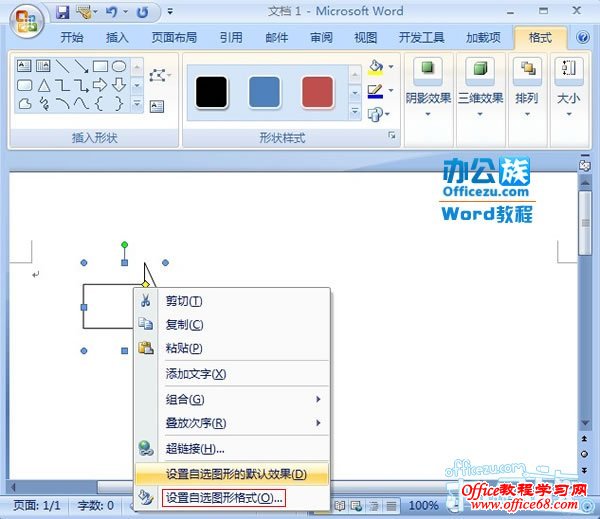Image resolution: width=600 pixels, height=519 pixels.
Task: Open shape fill dropdown arrow
Action: [x=391, y=67]
